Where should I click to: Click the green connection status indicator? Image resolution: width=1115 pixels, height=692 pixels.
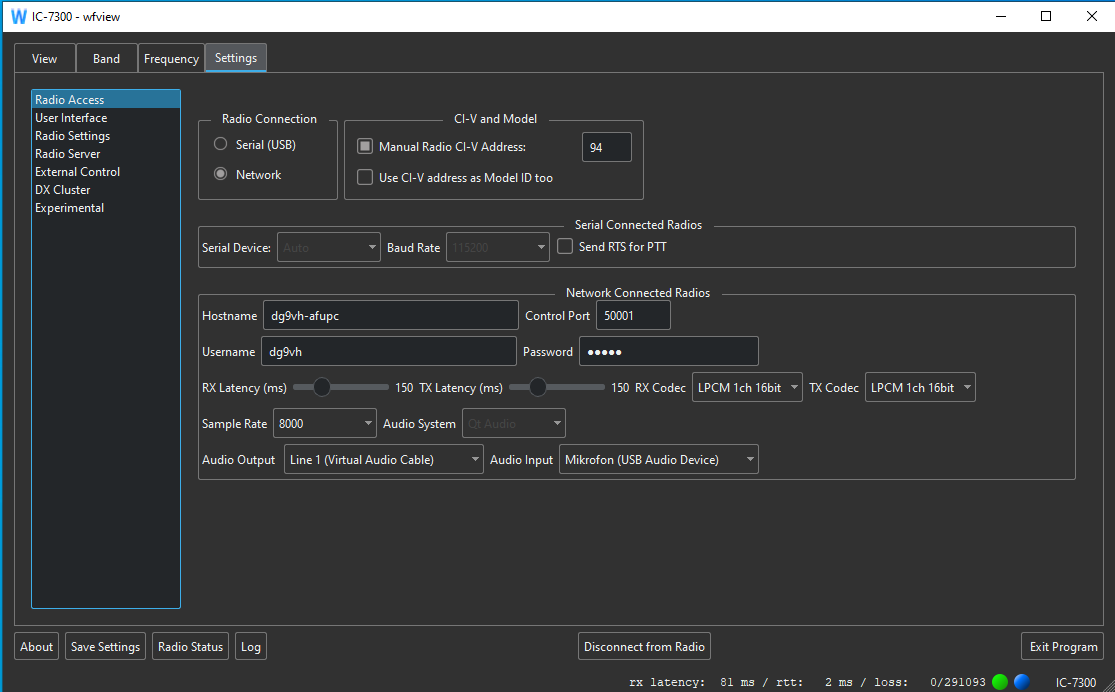[x=1000, y=682]
